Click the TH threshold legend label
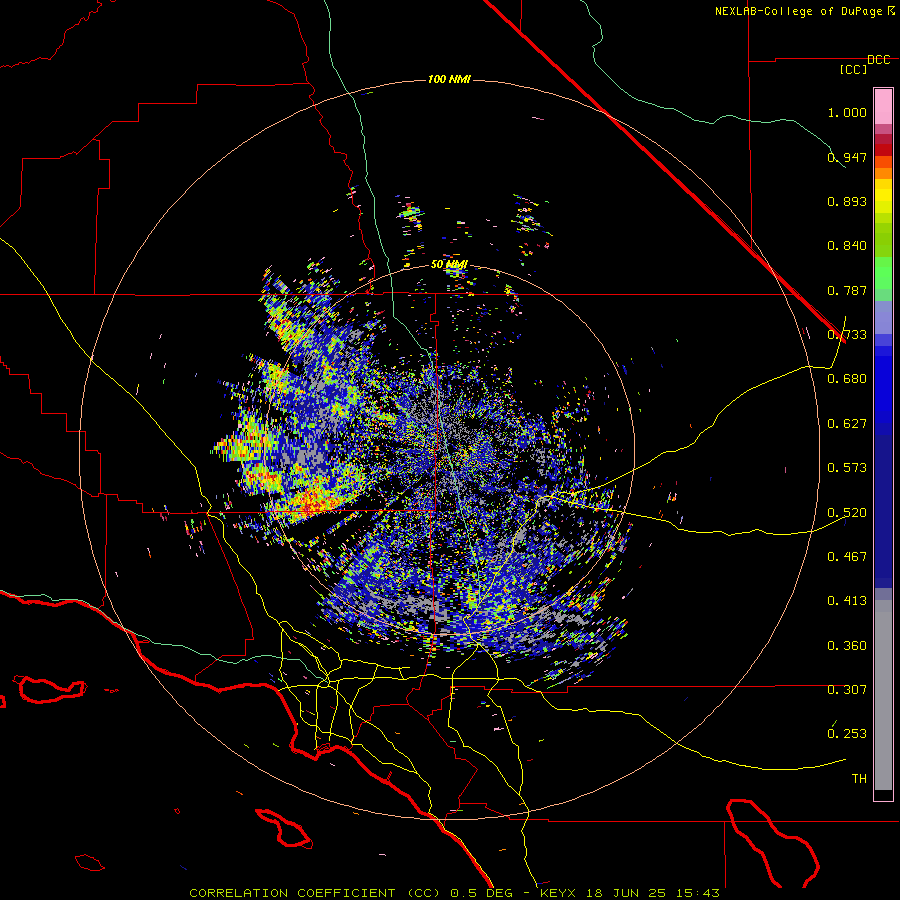 point(859,779)
